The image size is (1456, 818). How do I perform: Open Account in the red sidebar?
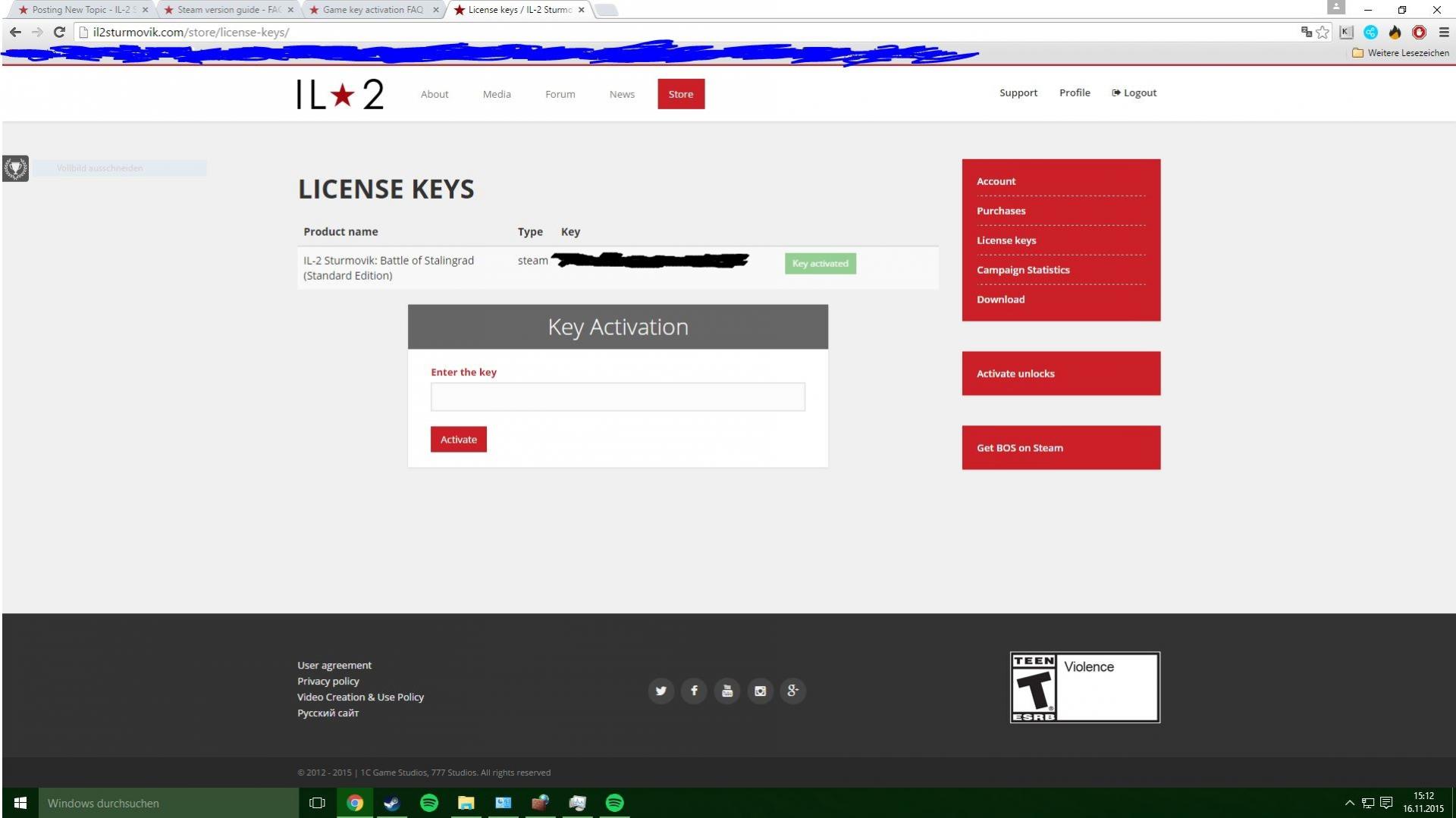tap(996, 181)
